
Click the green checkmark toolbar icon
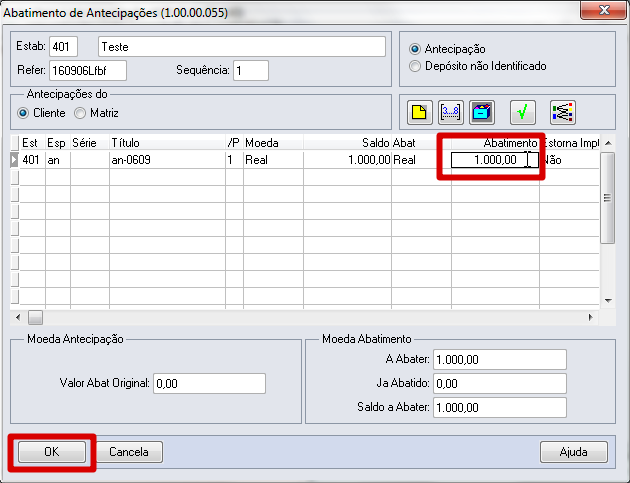click(x=523, y=112)
